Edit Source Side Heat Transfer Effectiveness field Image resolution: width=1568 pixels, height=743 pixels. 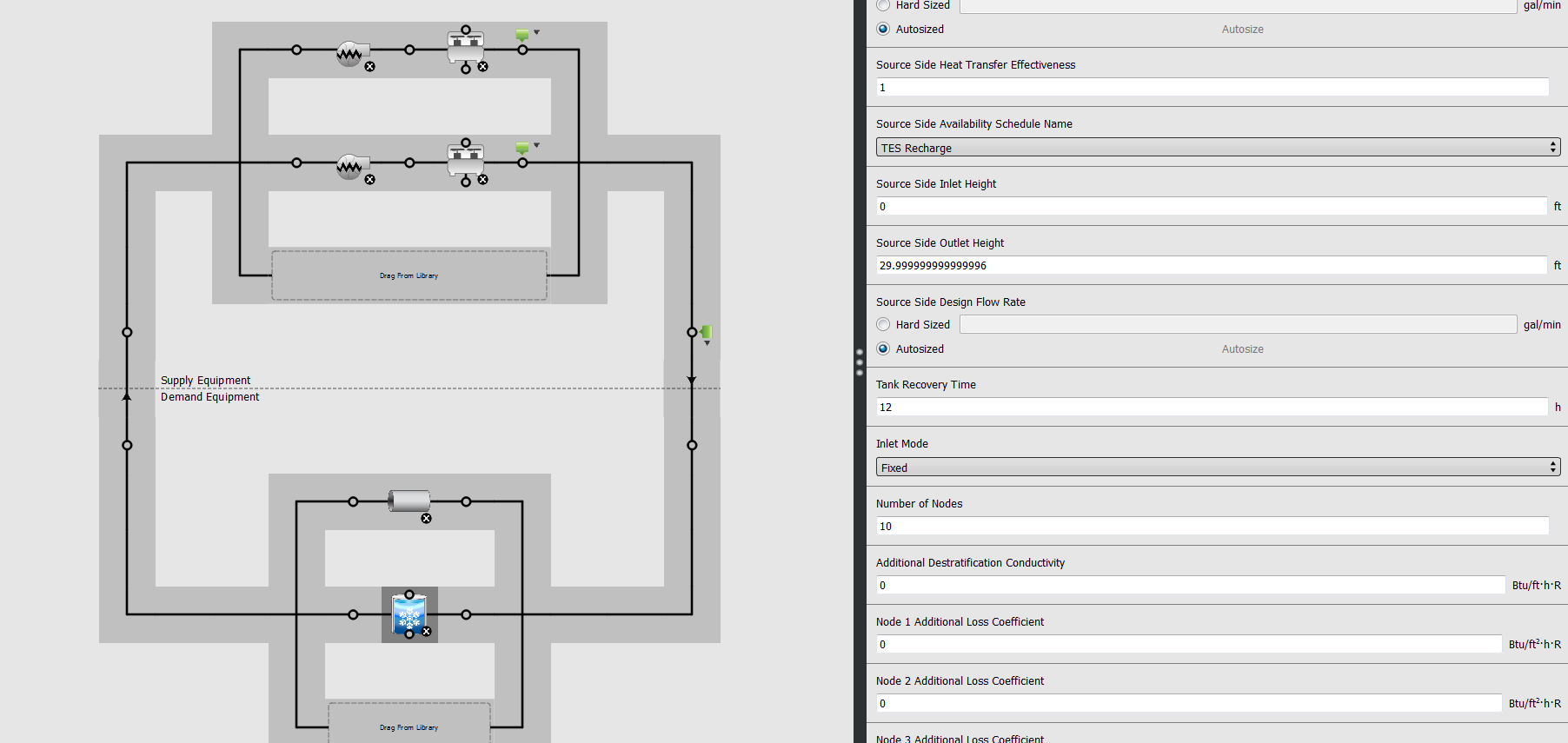[1212, 87]
